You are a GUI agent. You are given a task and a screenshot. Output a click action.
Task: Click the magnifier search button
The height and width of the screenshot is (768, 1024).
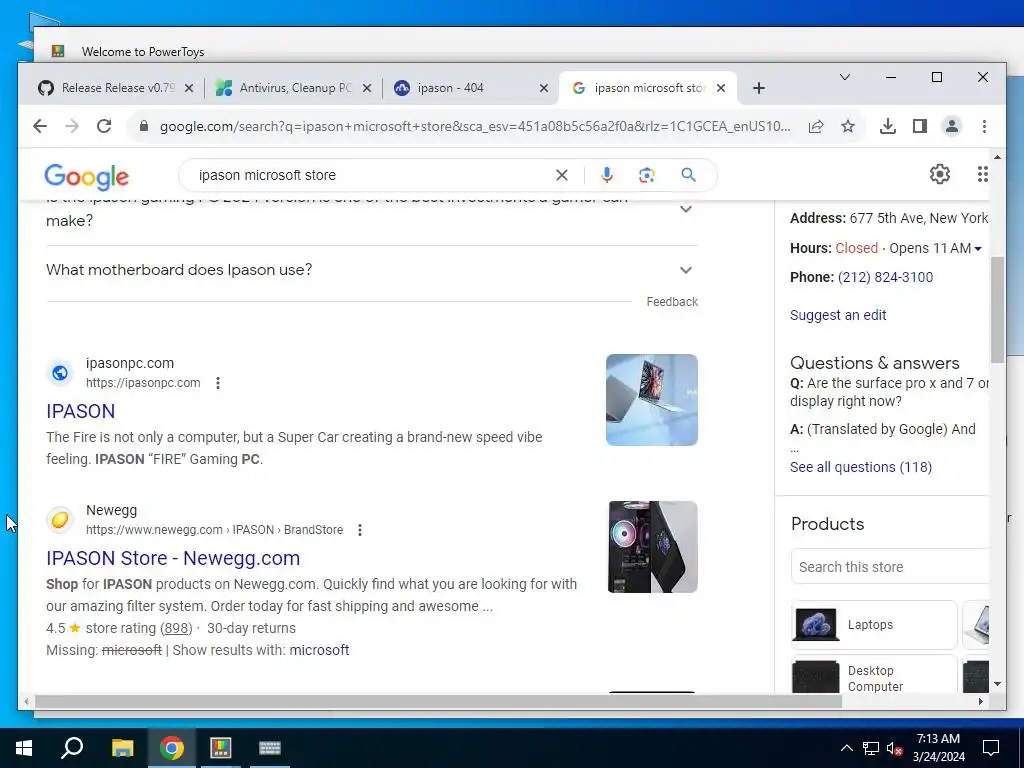[x=688, y=175]
